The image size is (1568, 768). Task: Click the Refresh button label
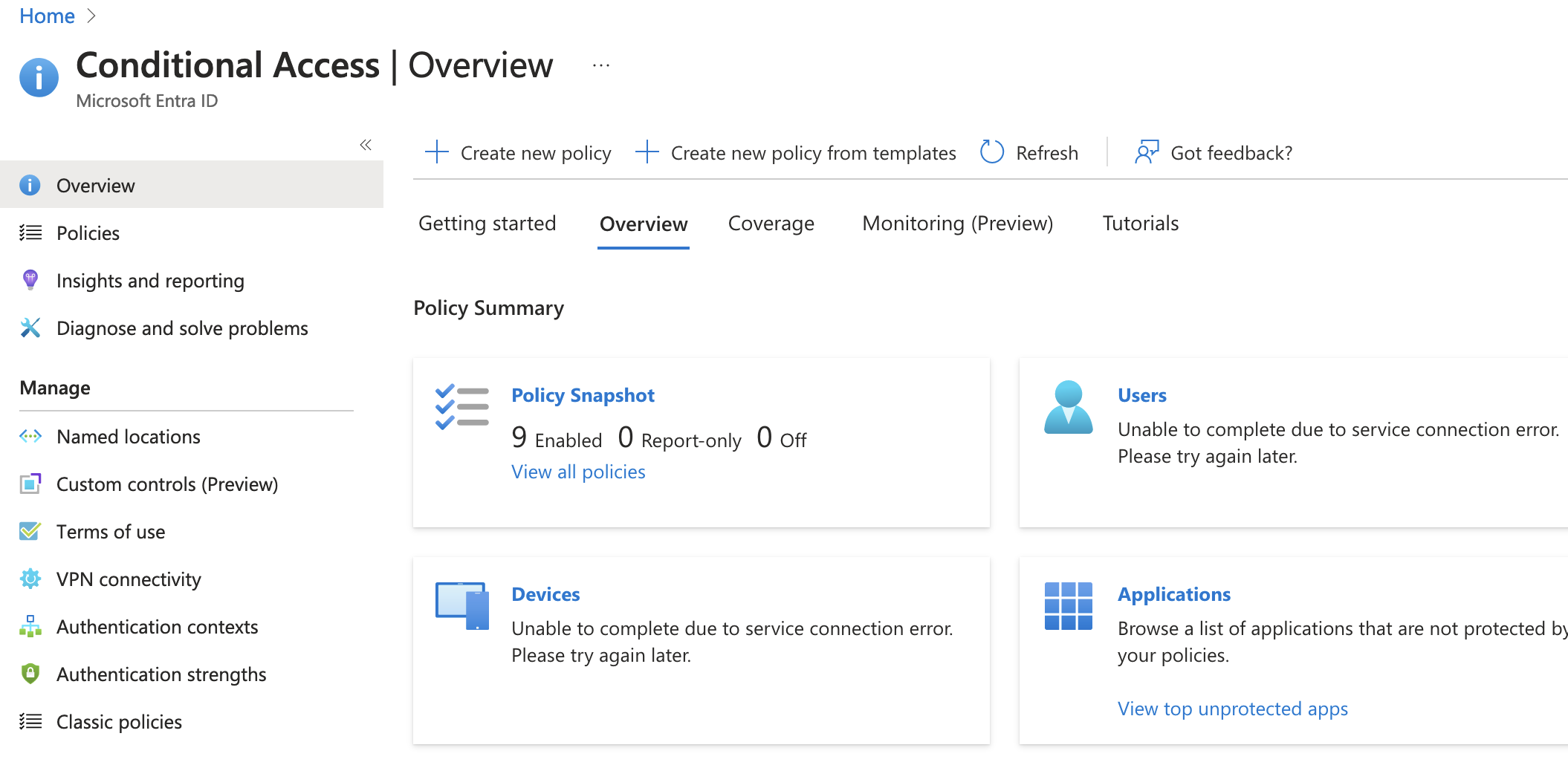pos(1046,153)
